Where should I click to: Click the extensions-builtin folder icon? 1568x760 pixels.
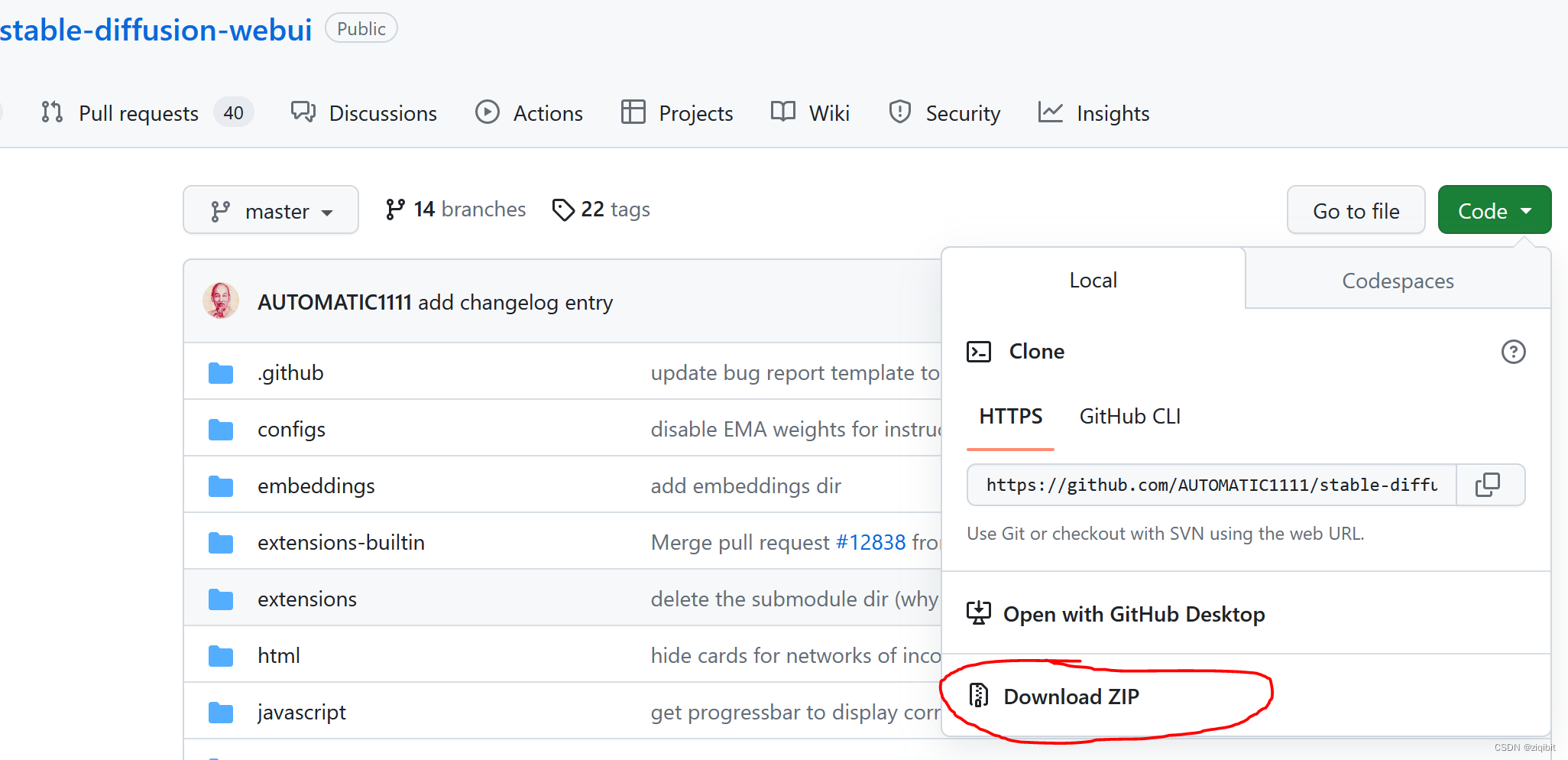point(221,543)
